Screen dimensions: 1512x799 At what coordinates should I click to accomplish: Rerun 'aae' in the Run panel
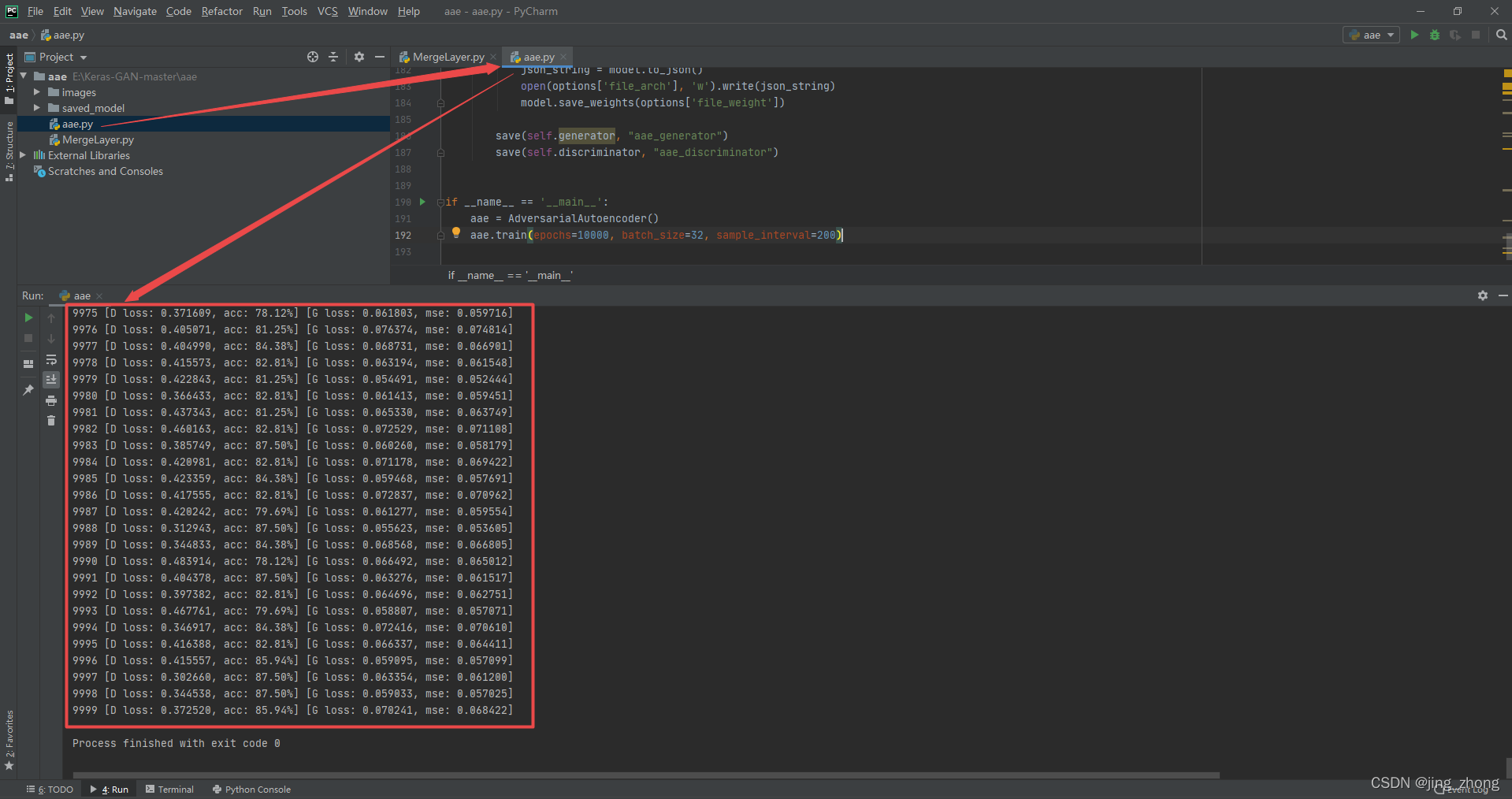(x=28, y=318)
